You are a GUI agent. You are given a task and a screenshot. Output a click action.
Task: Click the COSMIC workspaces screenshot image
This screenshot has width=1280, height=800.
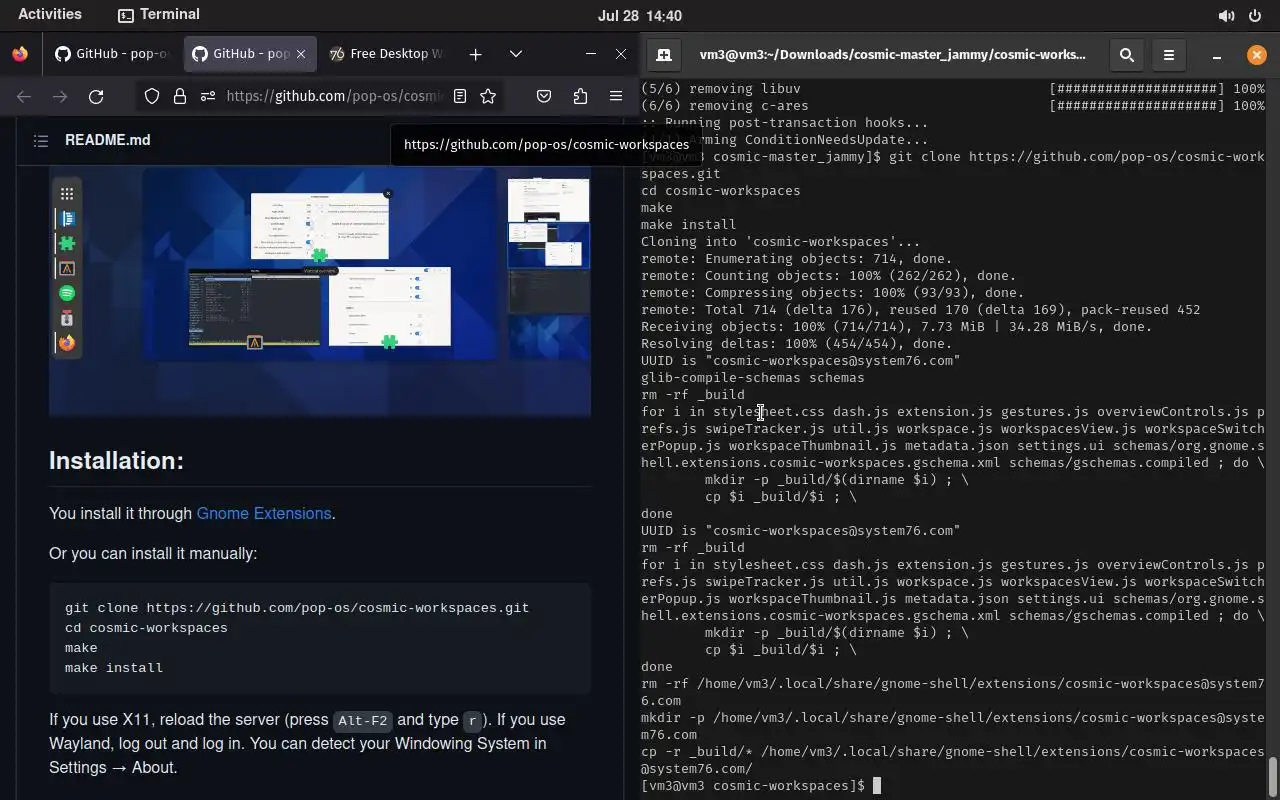pyautogui.click(x=320, y=291)
